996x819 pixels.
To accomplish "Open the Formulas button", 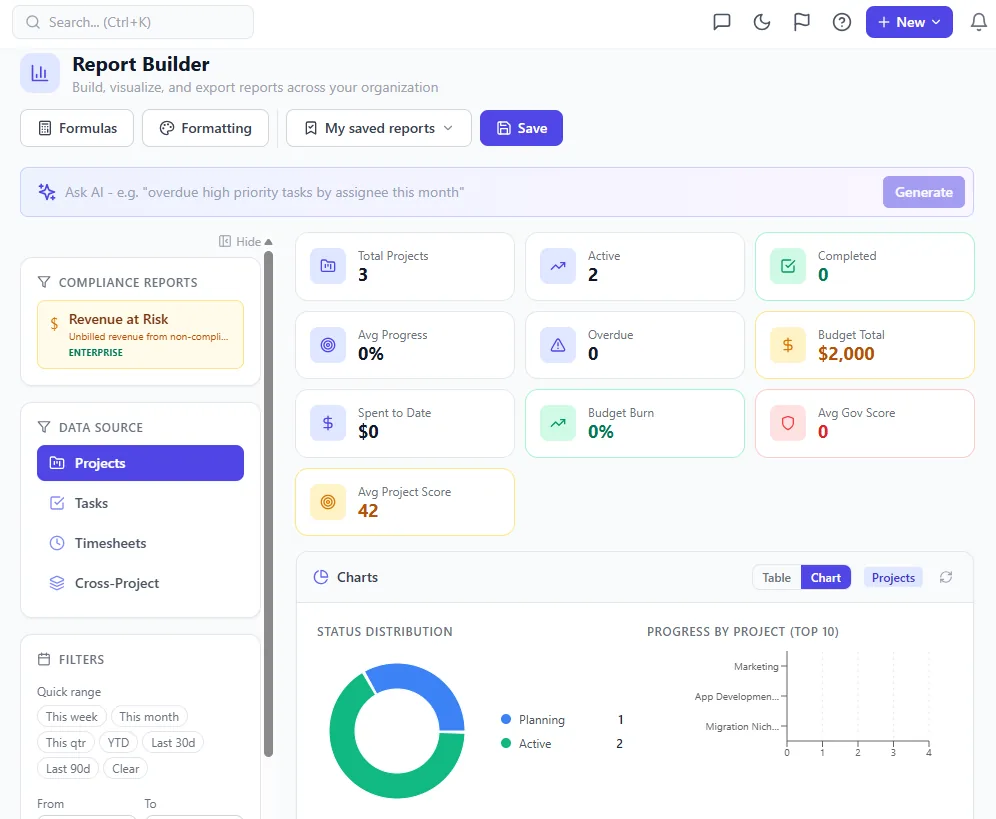I will point(77,128).
